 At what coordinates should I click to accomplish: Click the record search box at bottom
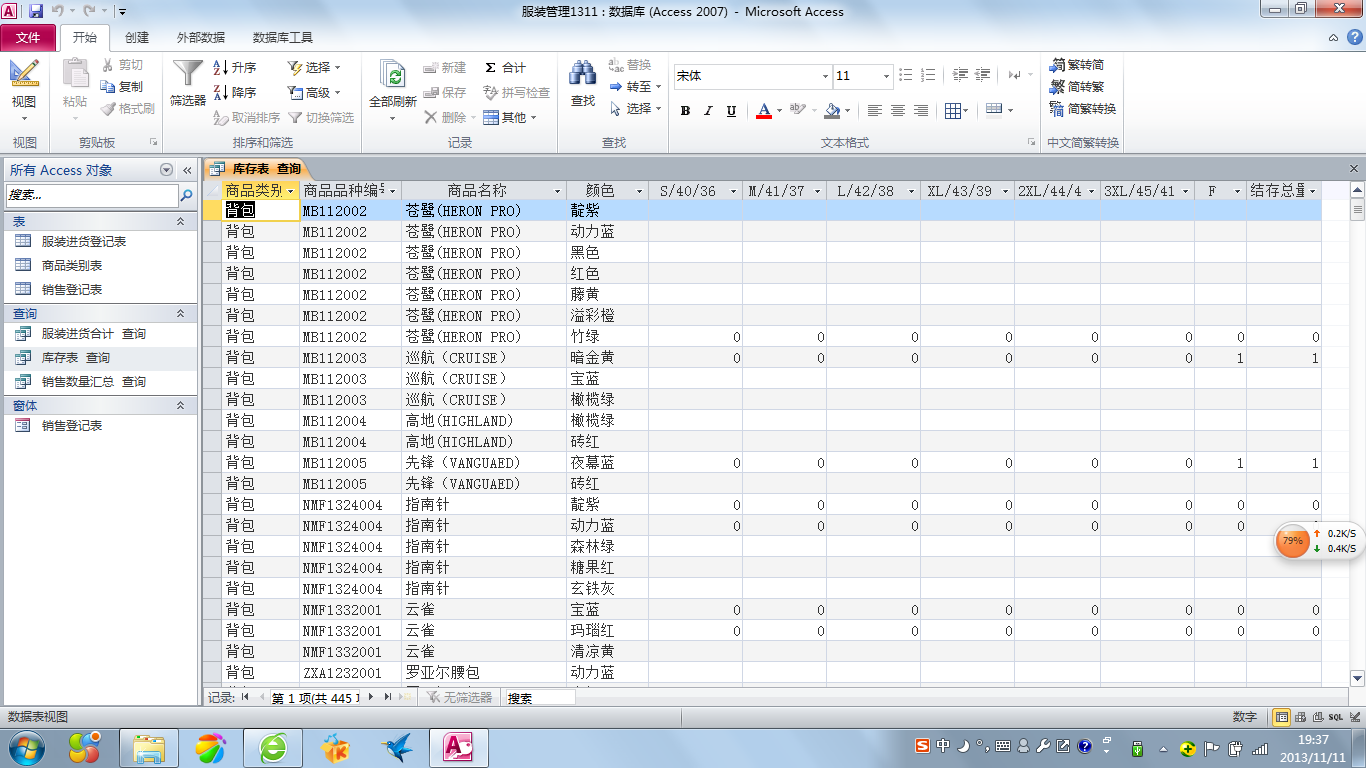(x=540, y=698)
